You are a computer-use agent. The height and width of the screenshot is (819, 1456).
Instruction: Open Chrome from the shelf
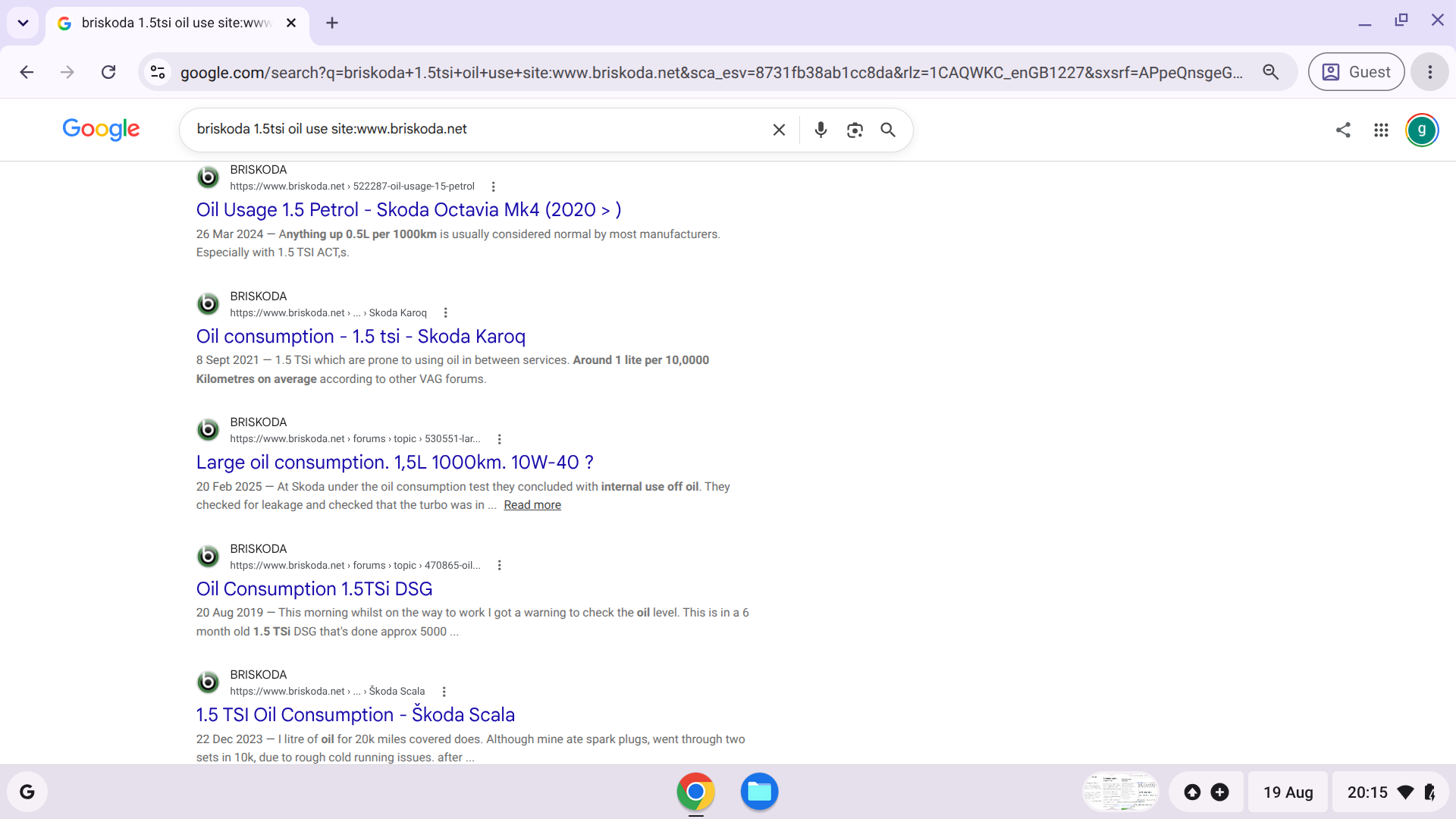coord(695,792)
